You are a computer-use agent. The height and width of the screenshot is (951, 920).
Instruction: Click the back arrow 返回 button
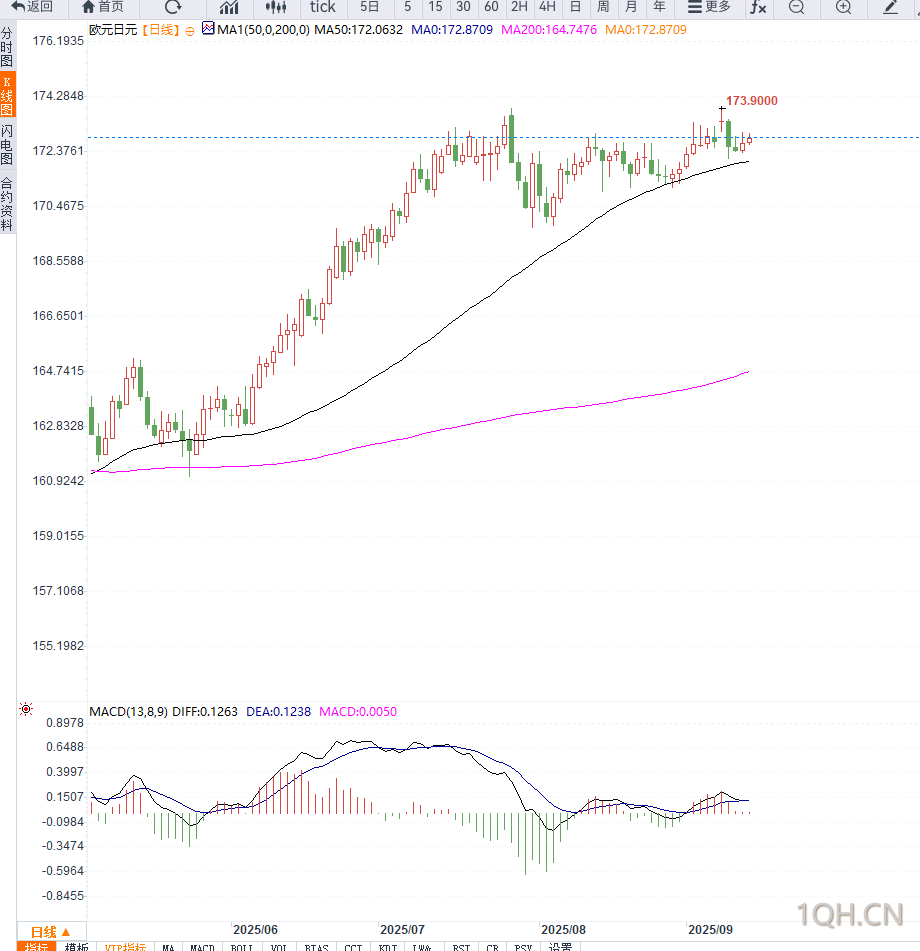click(x=32, y=7)
